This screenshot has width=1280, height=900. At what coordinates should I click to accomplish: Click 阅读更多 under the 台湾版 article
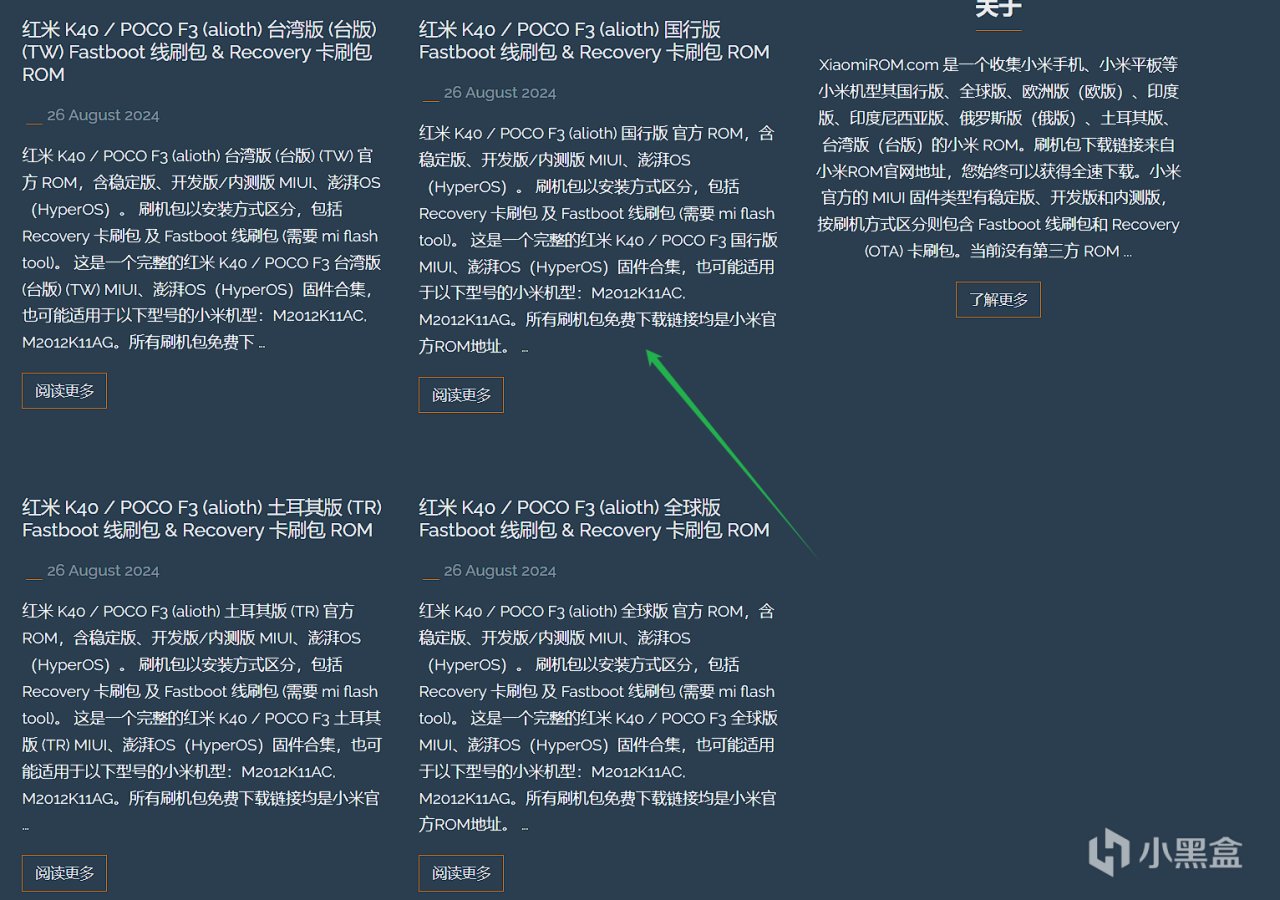click(64, 391)
